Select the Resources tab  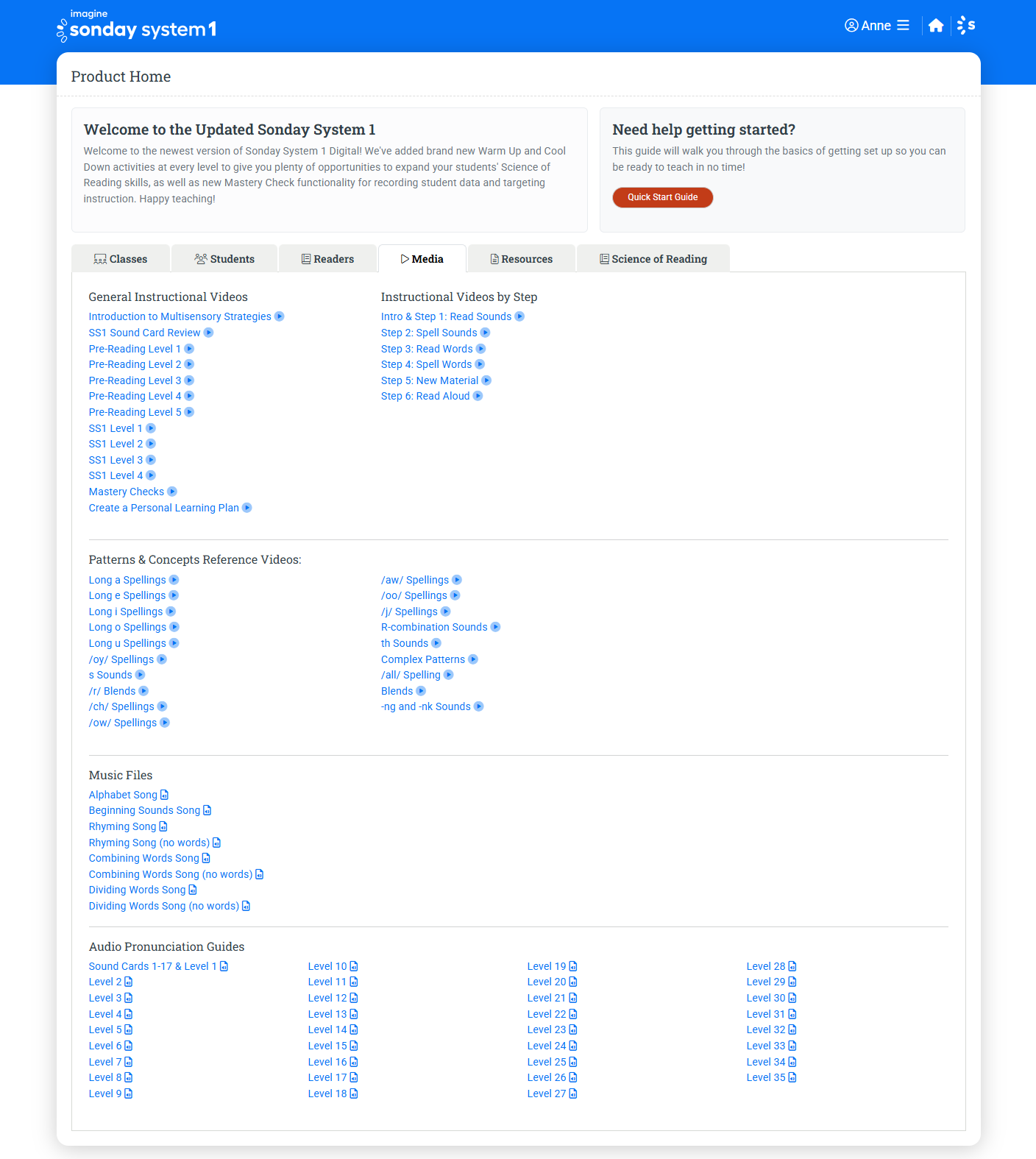pos(521,259)
